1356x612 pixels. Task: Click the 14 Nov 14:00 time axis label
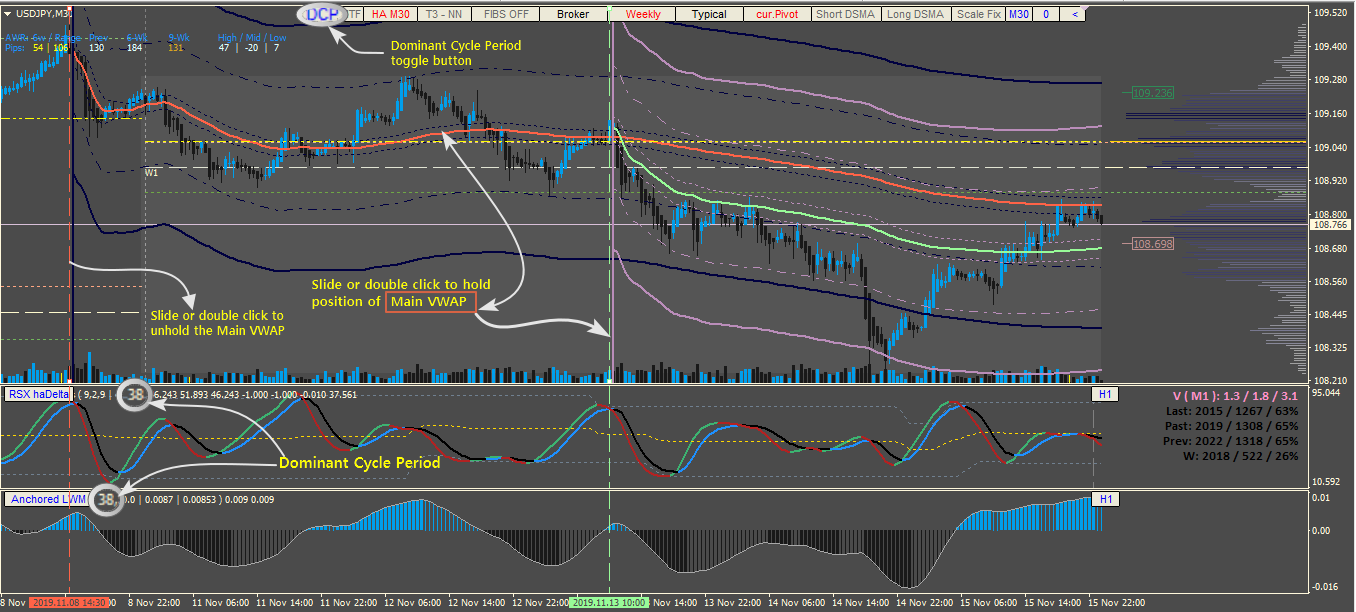[x=863, y=603]
